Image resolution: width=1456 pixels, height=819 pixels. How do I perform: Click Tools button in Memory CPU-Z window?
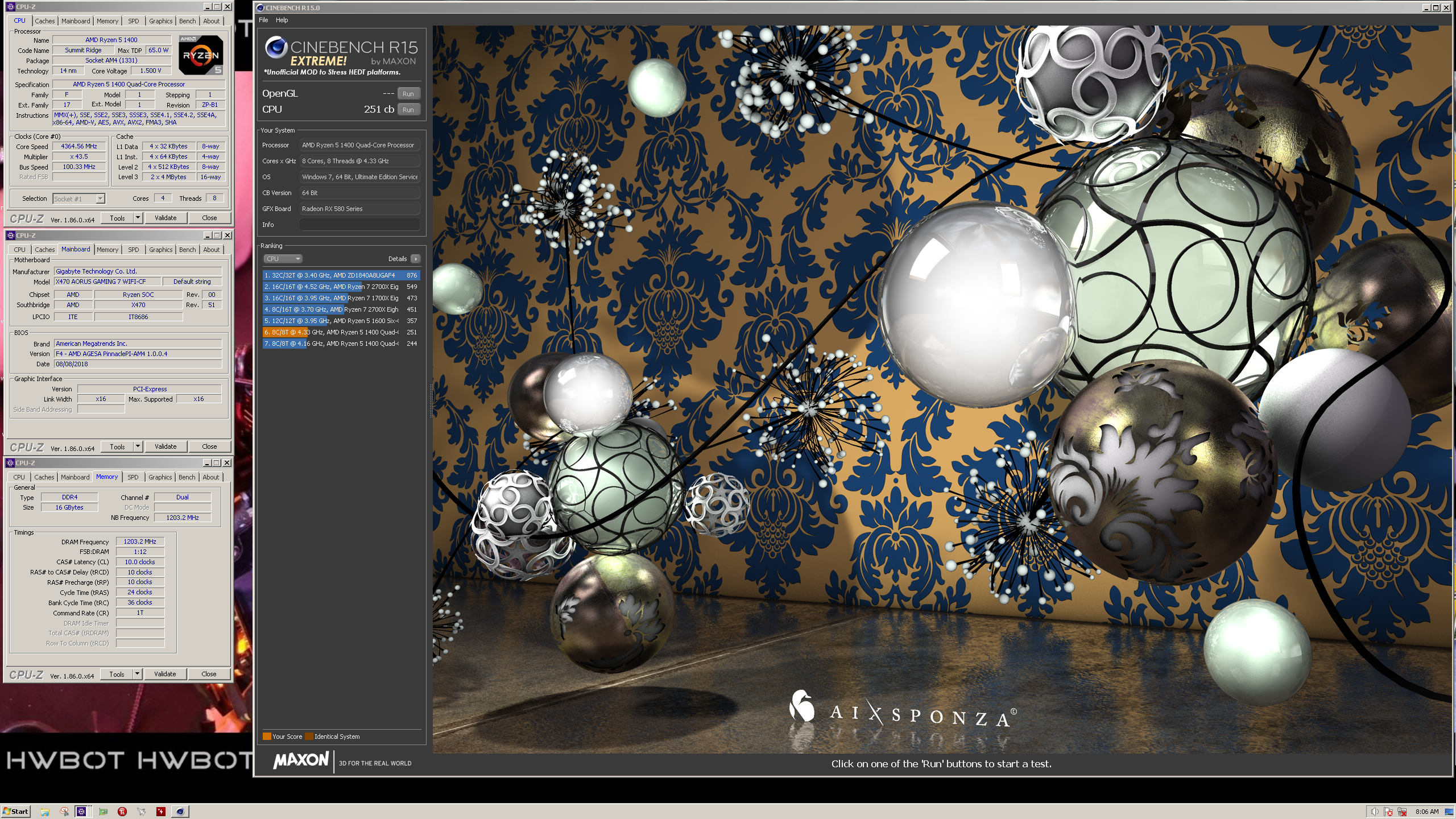point(117,674)
